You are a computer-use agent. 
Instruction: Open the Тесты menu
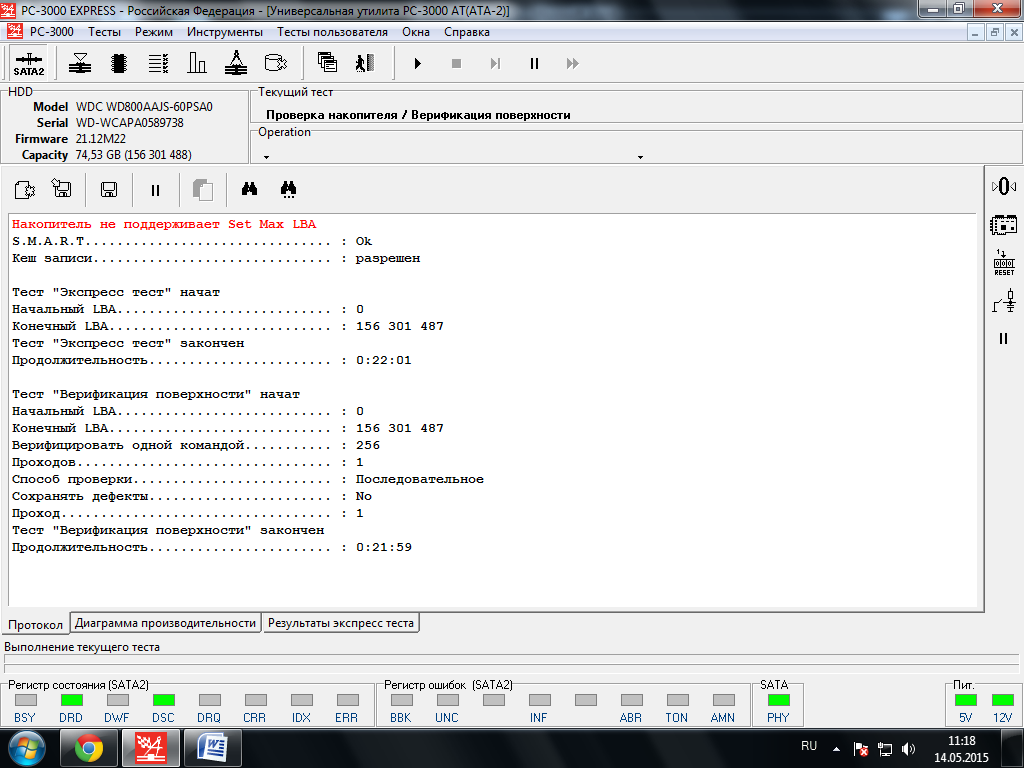click(104, 32)
